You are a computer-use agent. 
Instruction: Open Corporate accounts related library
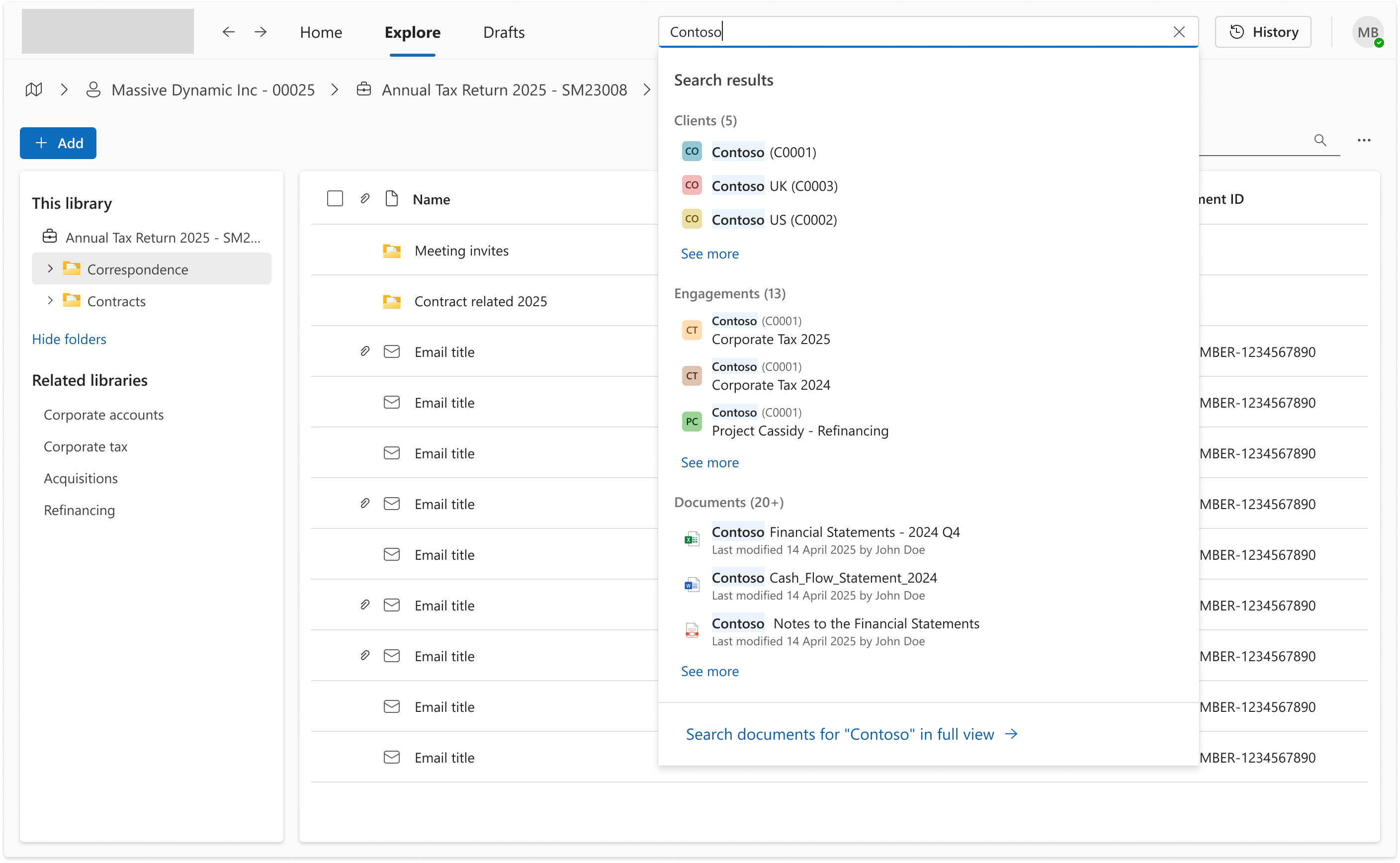[x=103, y=415]
